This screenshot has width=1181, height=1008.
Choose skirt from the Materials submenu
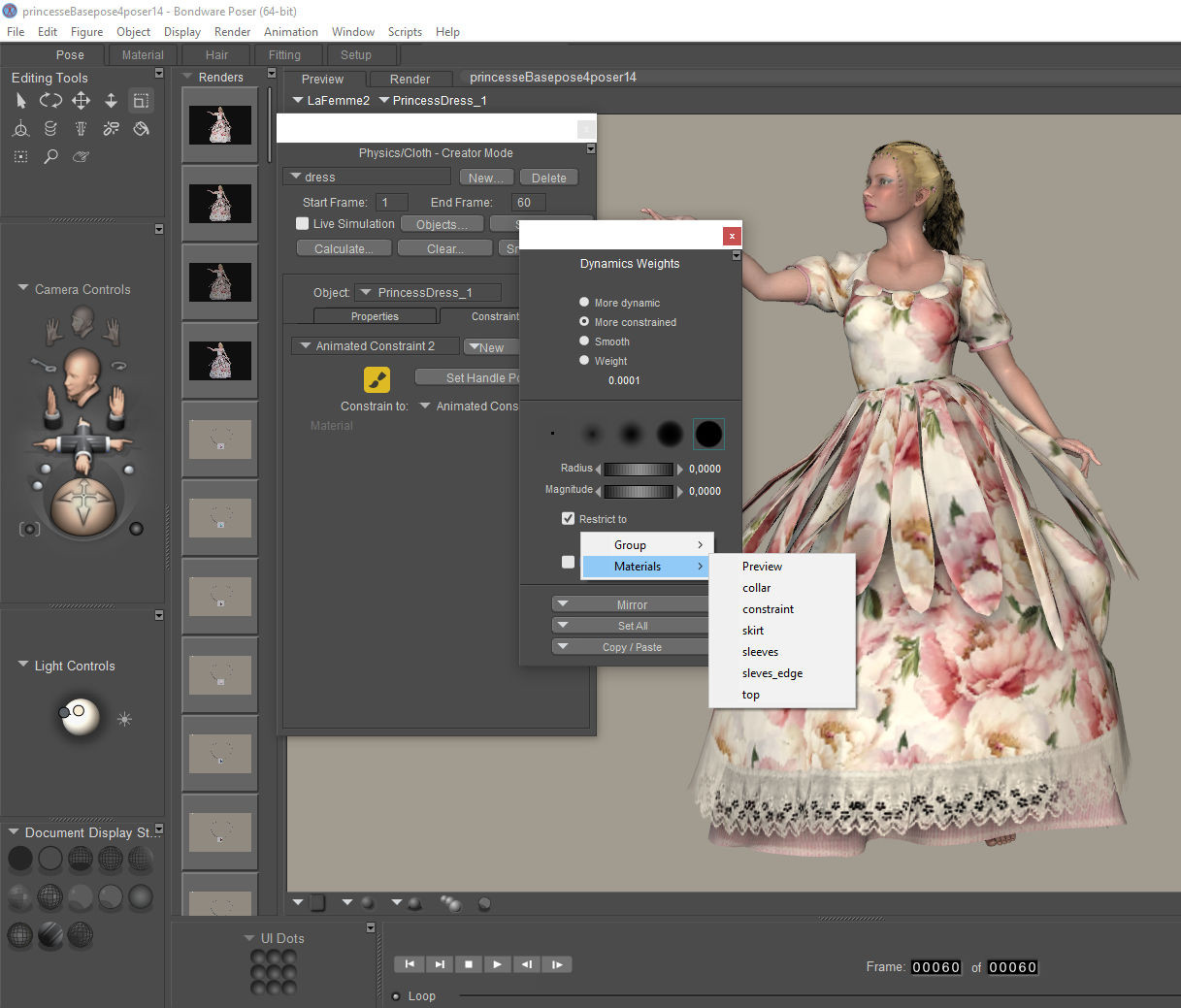pos(753,631)
